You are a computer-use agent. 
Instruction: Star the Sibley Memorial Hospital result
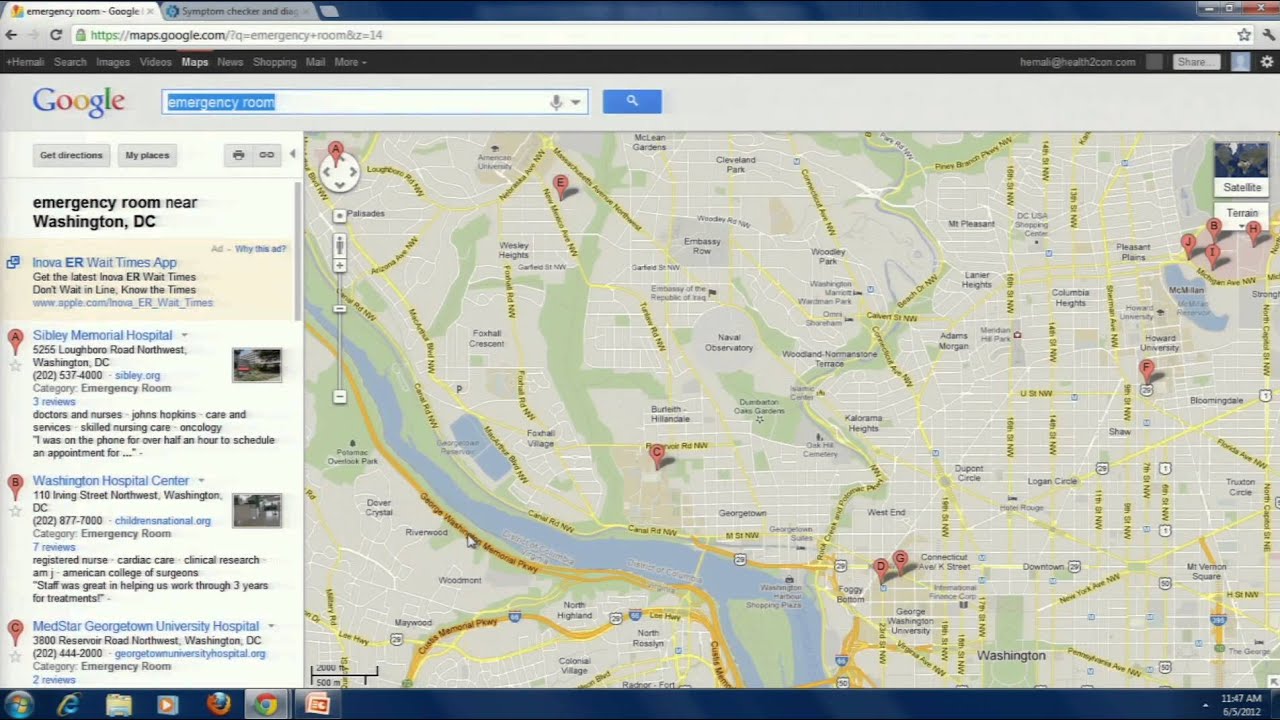pyautogui.click(x=15, y=366)
